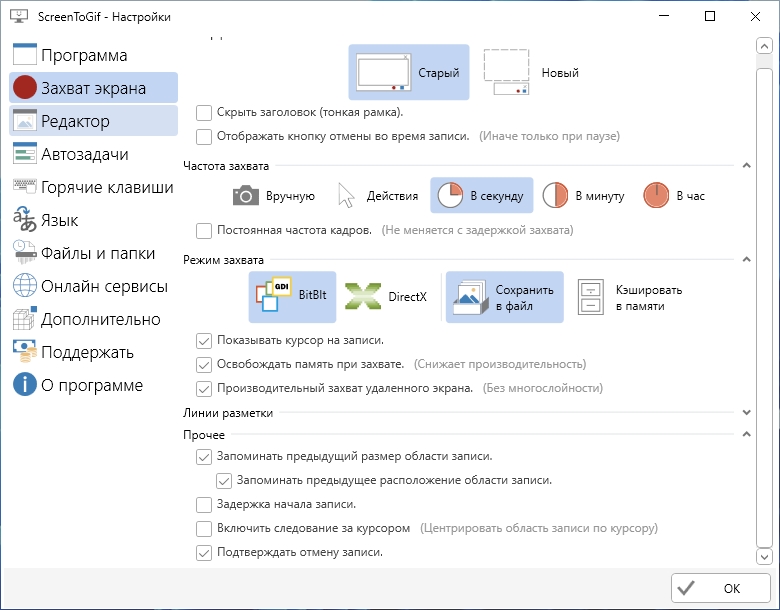The width and height of the screenshot is (780, 610).
Task: Click the О программе info icon
Action: point(25,384)
